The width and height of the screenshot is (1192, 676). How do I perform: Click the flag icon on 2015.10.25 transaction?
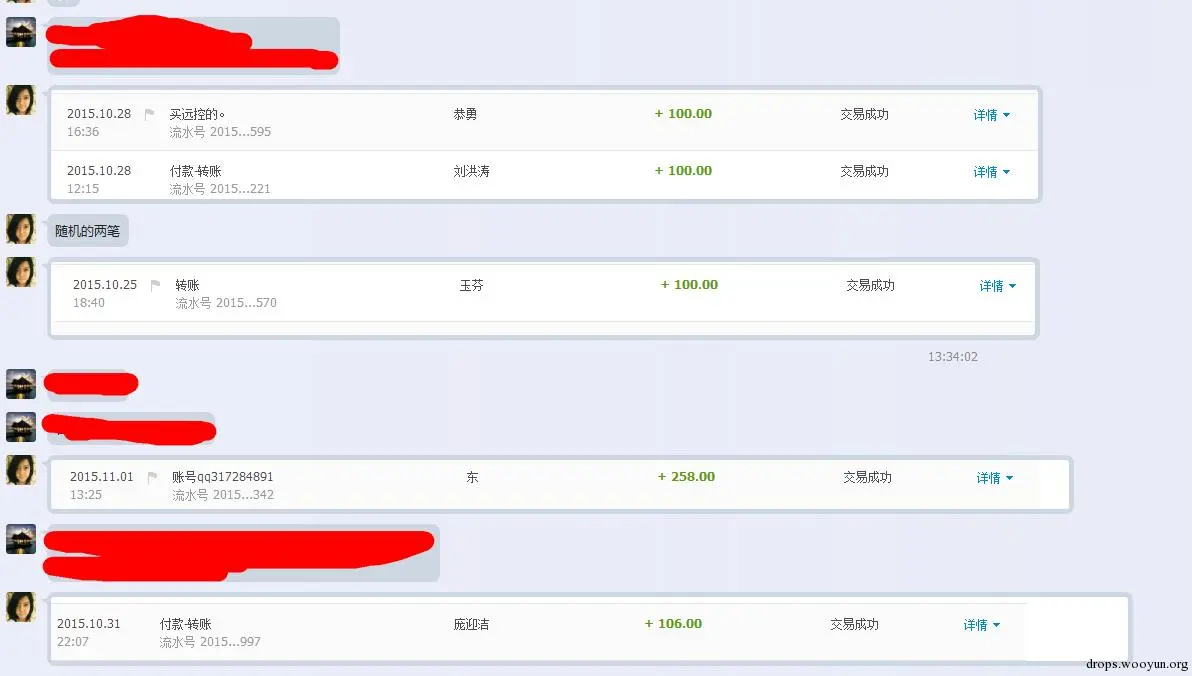point(155,285)
